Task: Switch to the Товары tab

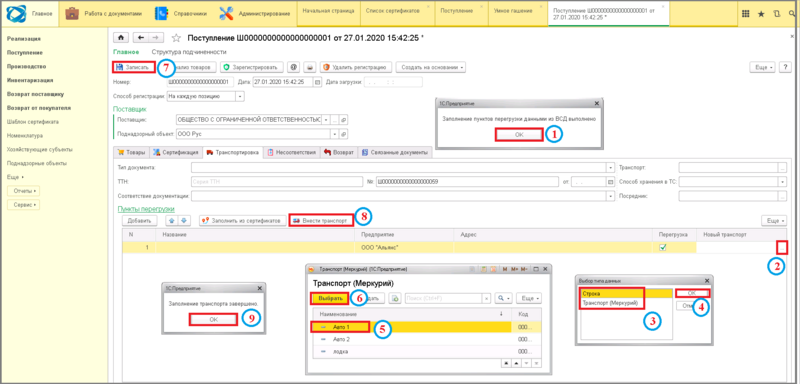Action: click(131, 152)
